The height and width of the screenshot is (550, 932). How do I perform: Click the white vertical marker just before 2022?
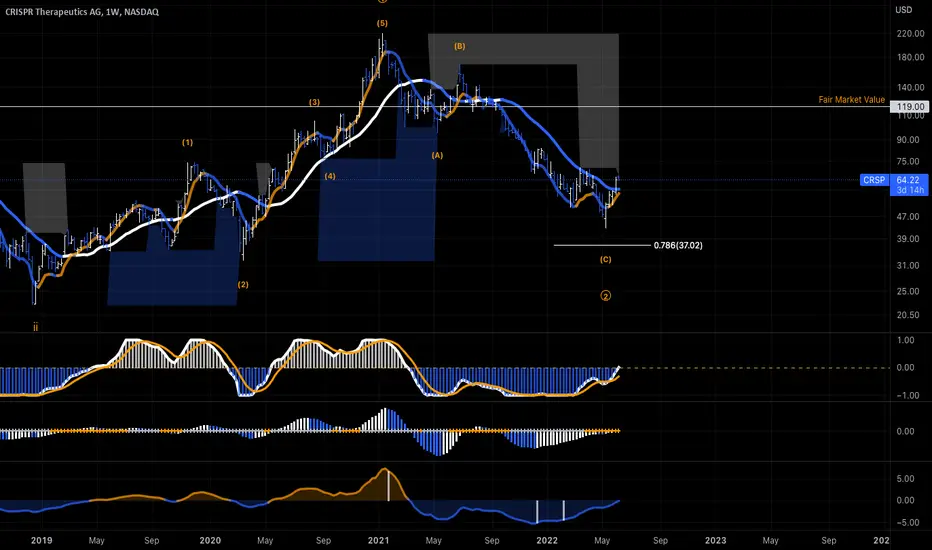[537, 511]
